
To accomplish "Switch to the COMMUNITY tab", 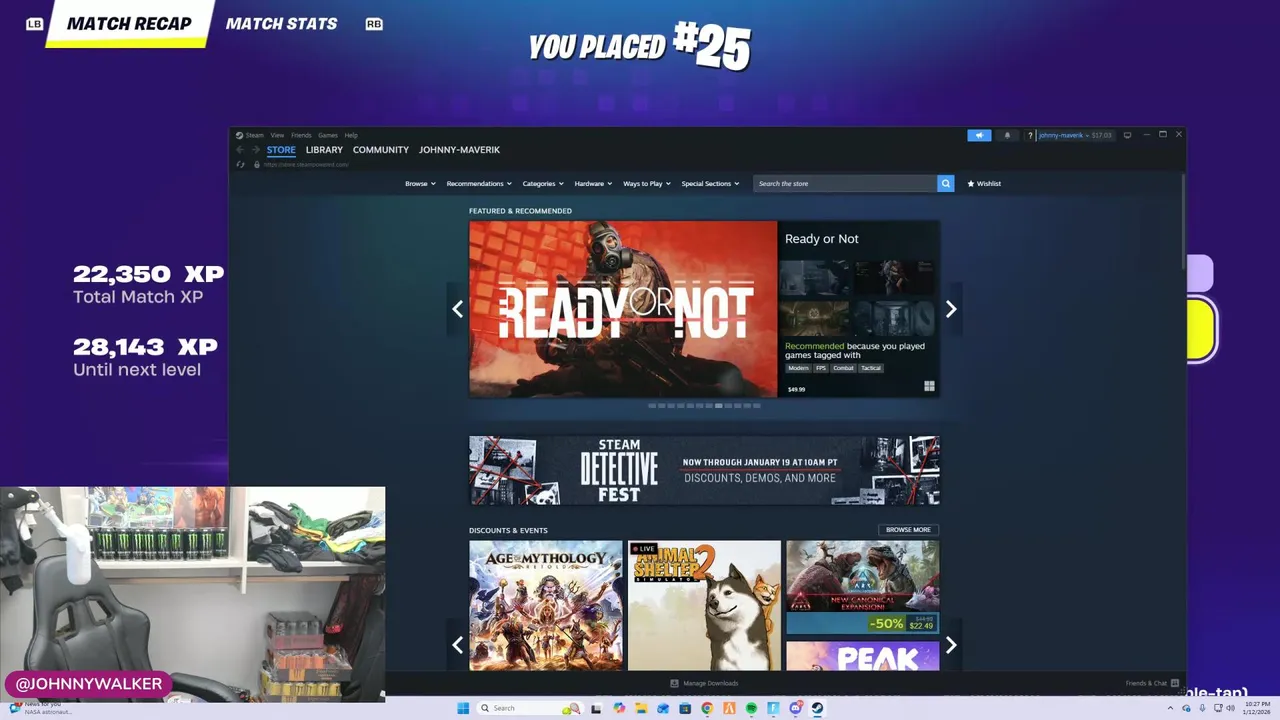I will pyautogui.click(x=381, y=150).
